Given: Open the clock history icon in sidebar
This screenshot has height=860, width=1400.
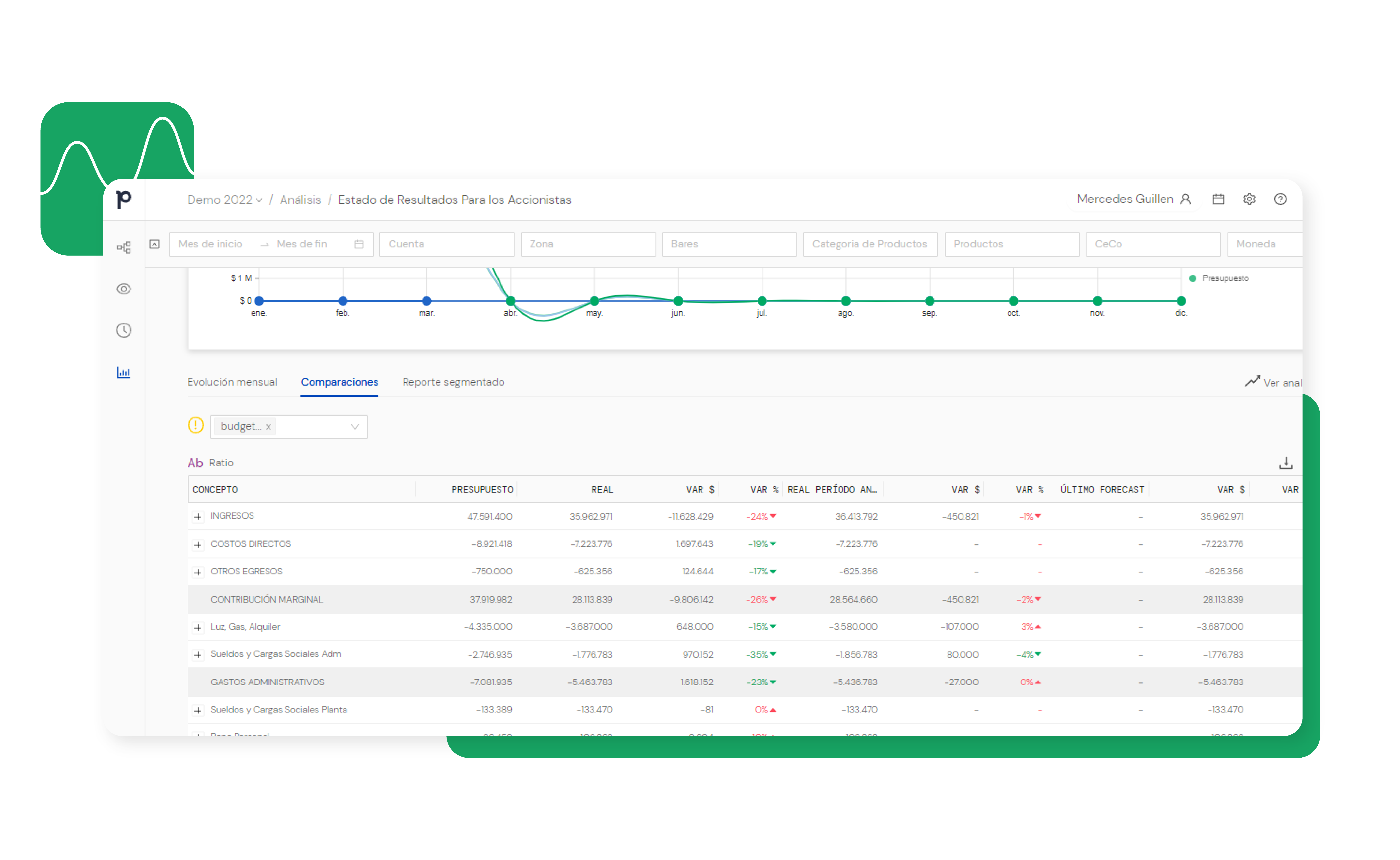Looking at the screenshot, I should click(x=123, y=330).
